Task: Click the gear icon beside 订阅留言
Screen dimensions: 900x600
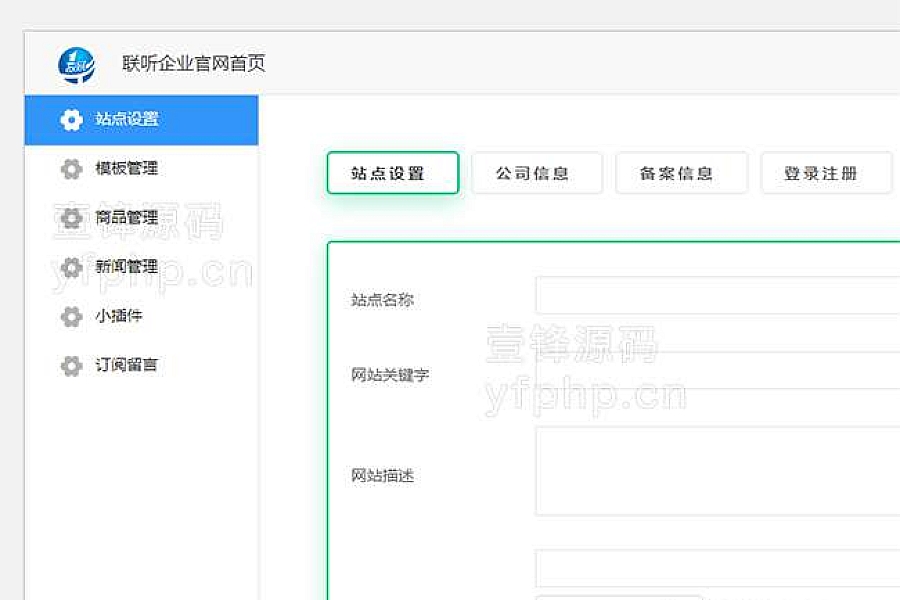Action: pos(71,366)
